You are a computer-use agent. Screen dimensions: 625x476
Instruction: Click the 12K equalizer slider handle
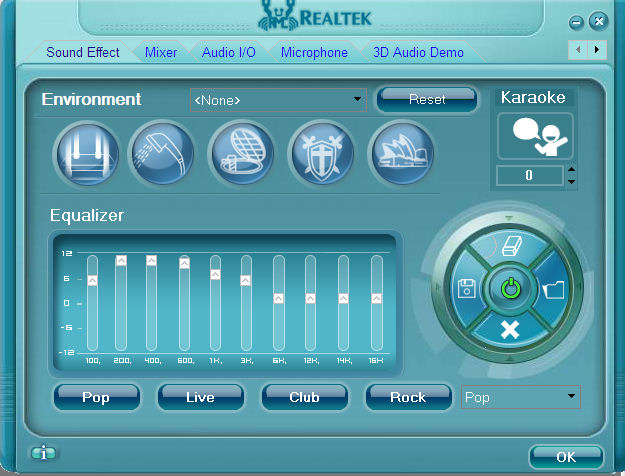310,298
